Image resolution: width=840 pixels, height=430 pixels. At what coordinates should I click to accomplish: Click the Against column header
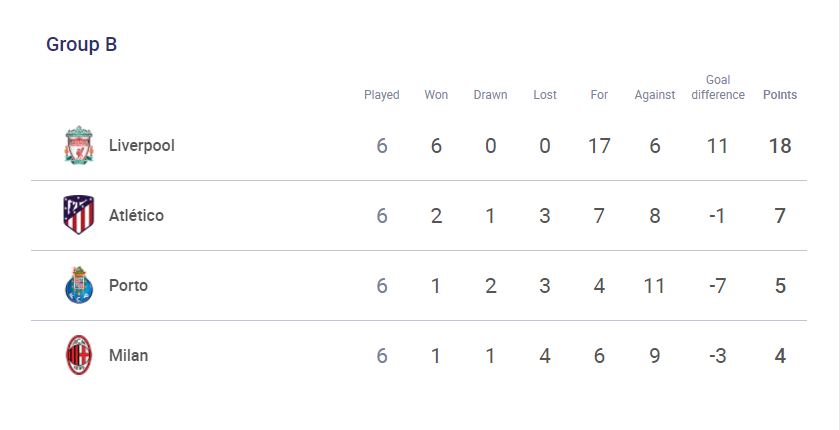(655, 95)
